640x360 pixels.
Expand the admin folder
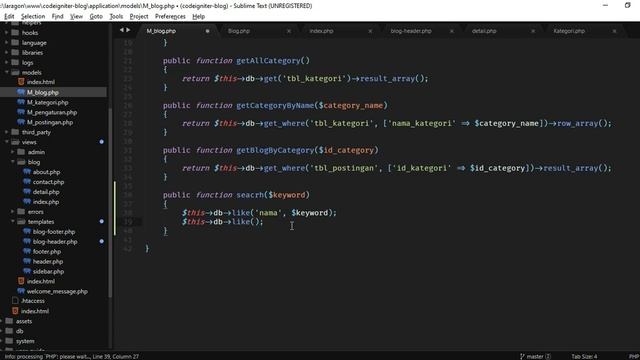pos(13,152)
